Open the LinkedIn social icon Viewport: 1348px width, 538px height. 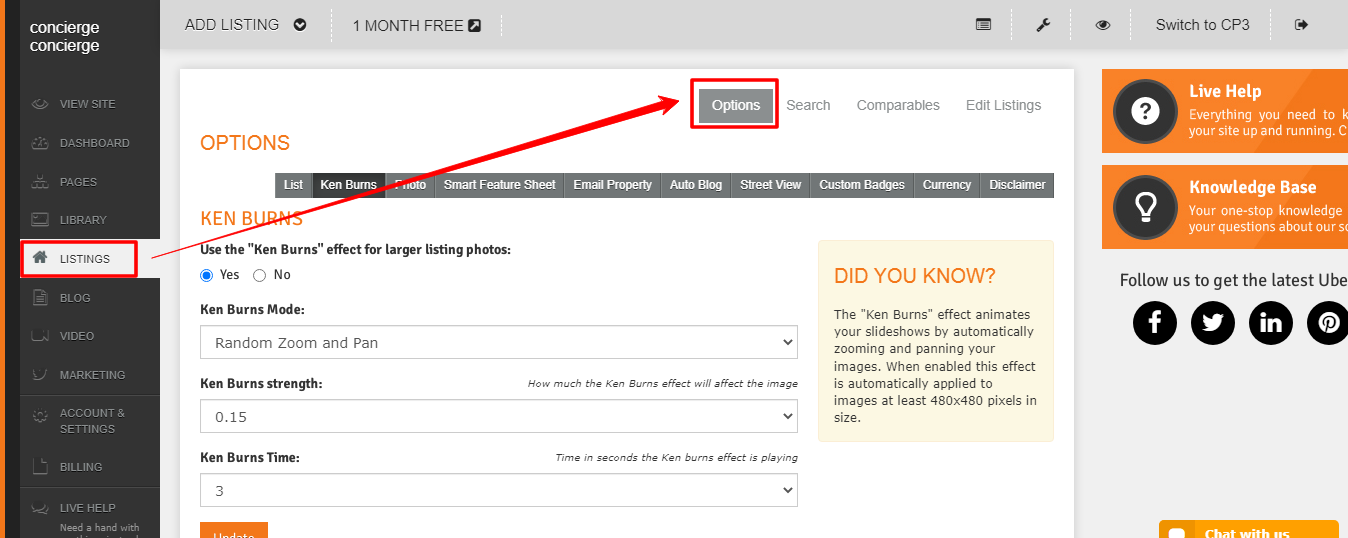(1271, 323)
